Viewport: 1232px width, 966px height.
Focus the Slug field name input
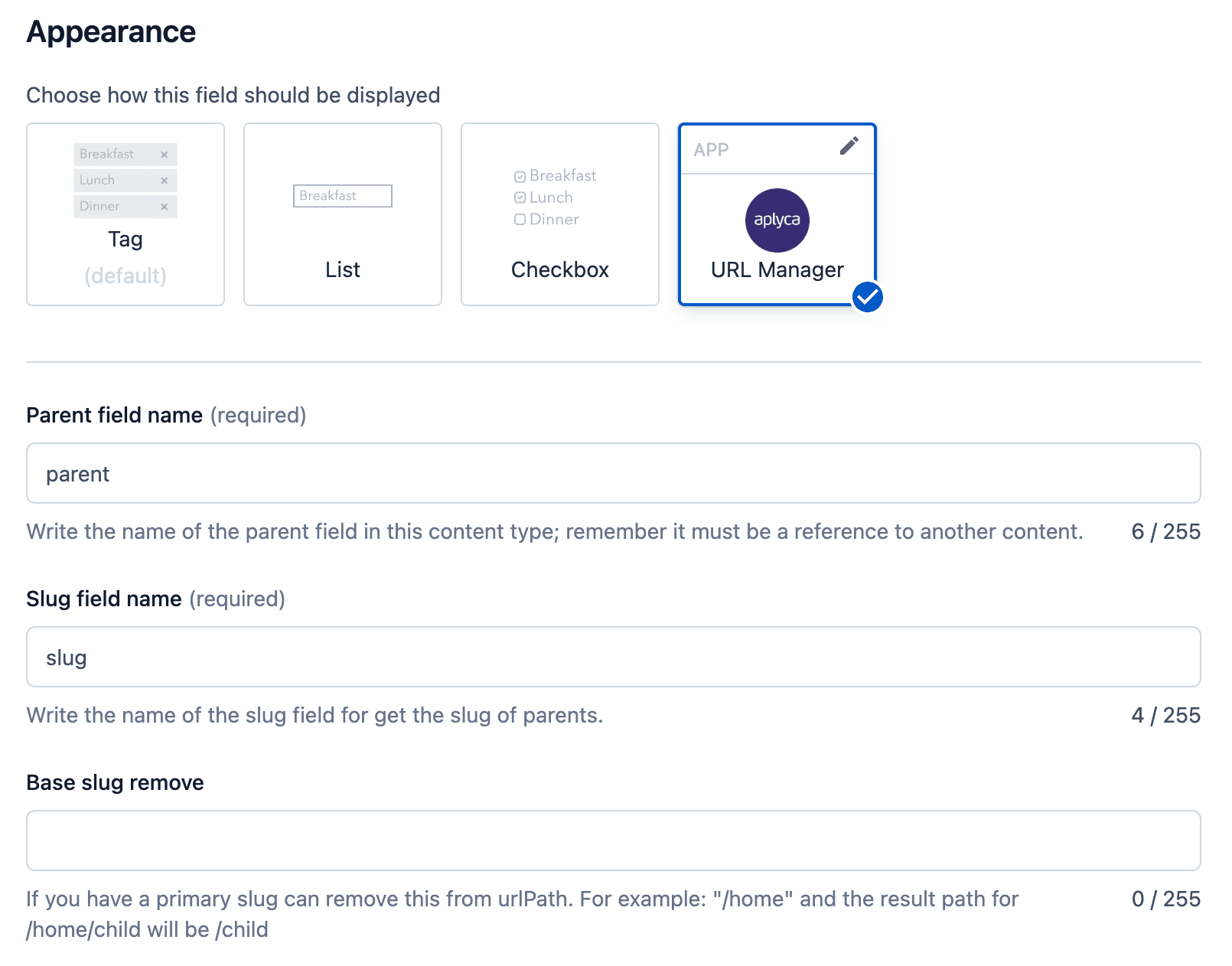(613, 657)
